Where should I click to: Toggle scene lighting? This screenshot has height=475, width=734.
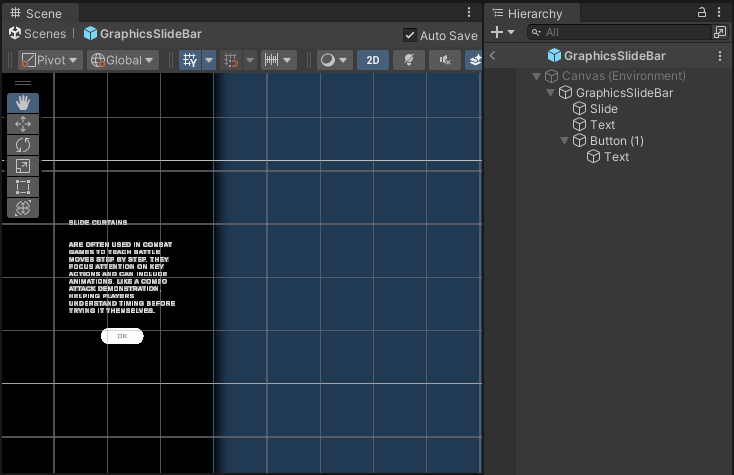(408, 60)
